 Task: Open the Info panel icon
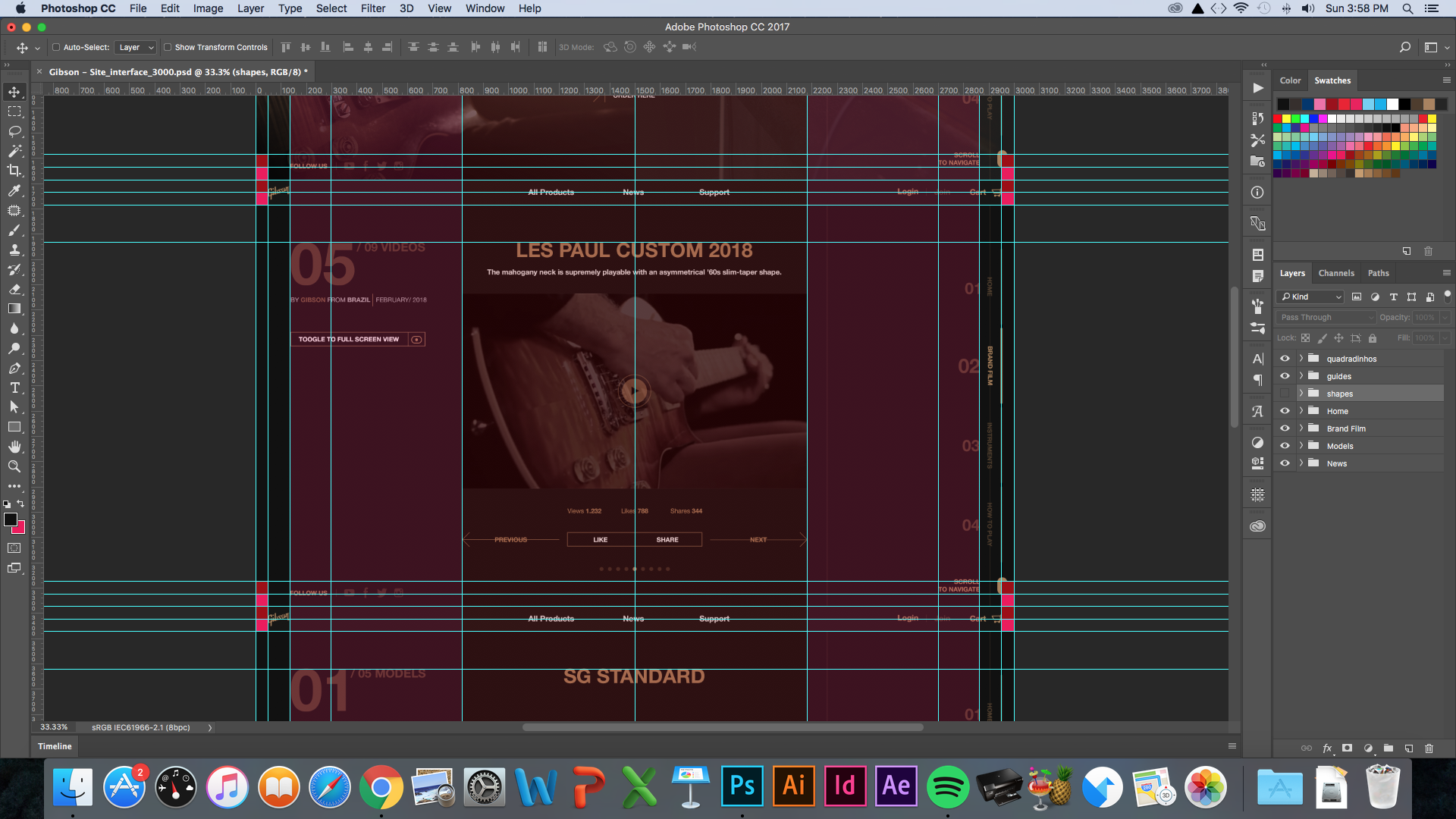coord(1257,193)
